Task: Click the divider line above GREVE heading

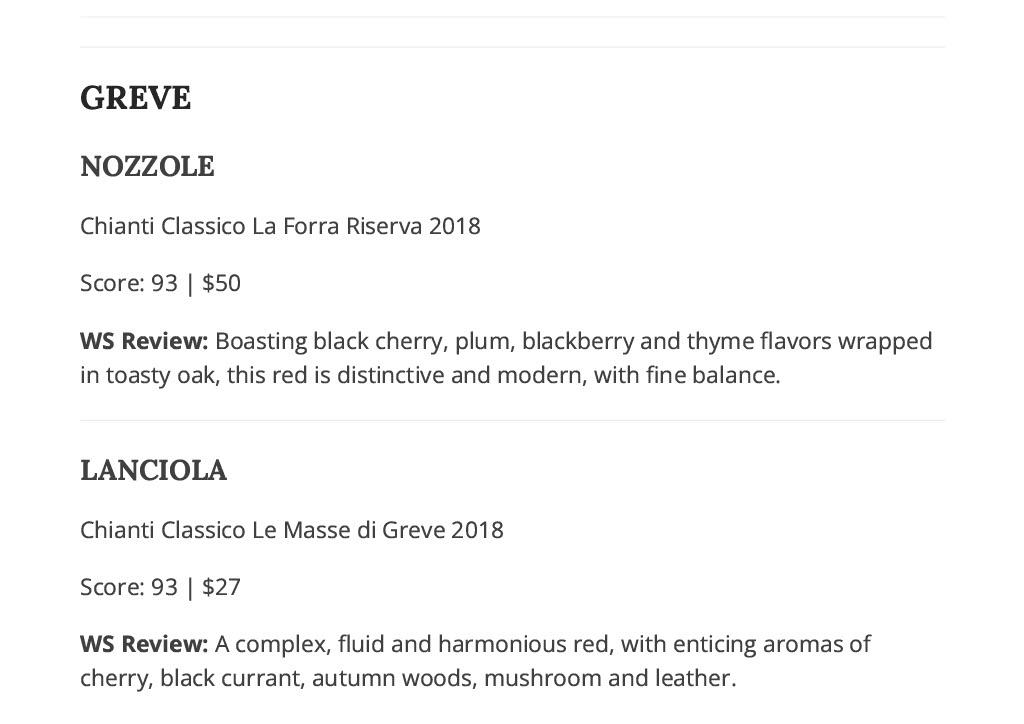Action: 513,47
